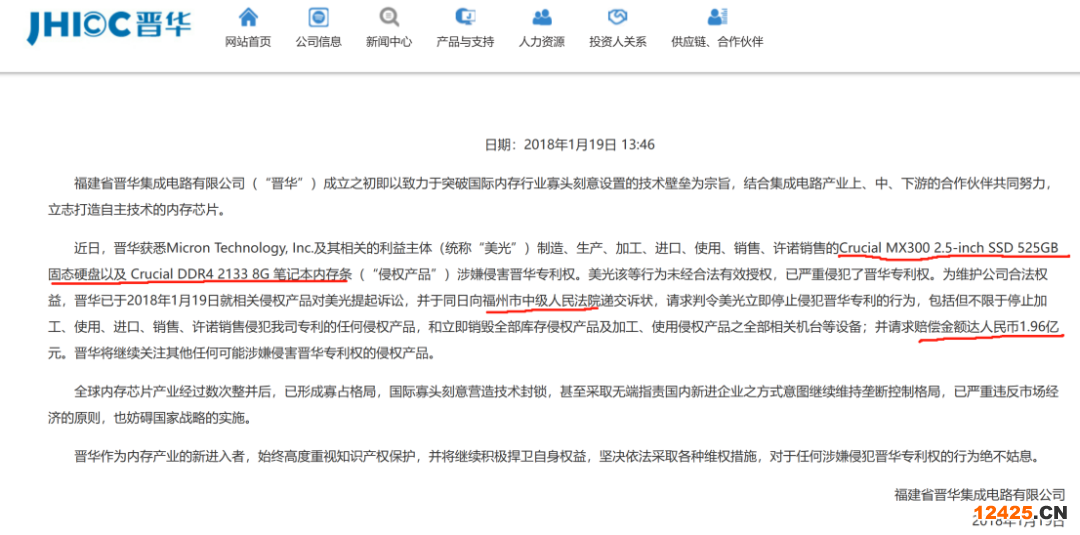1080x535 pixels.
Task: Open the 公司信息 menu item
Action: (318, 41)
